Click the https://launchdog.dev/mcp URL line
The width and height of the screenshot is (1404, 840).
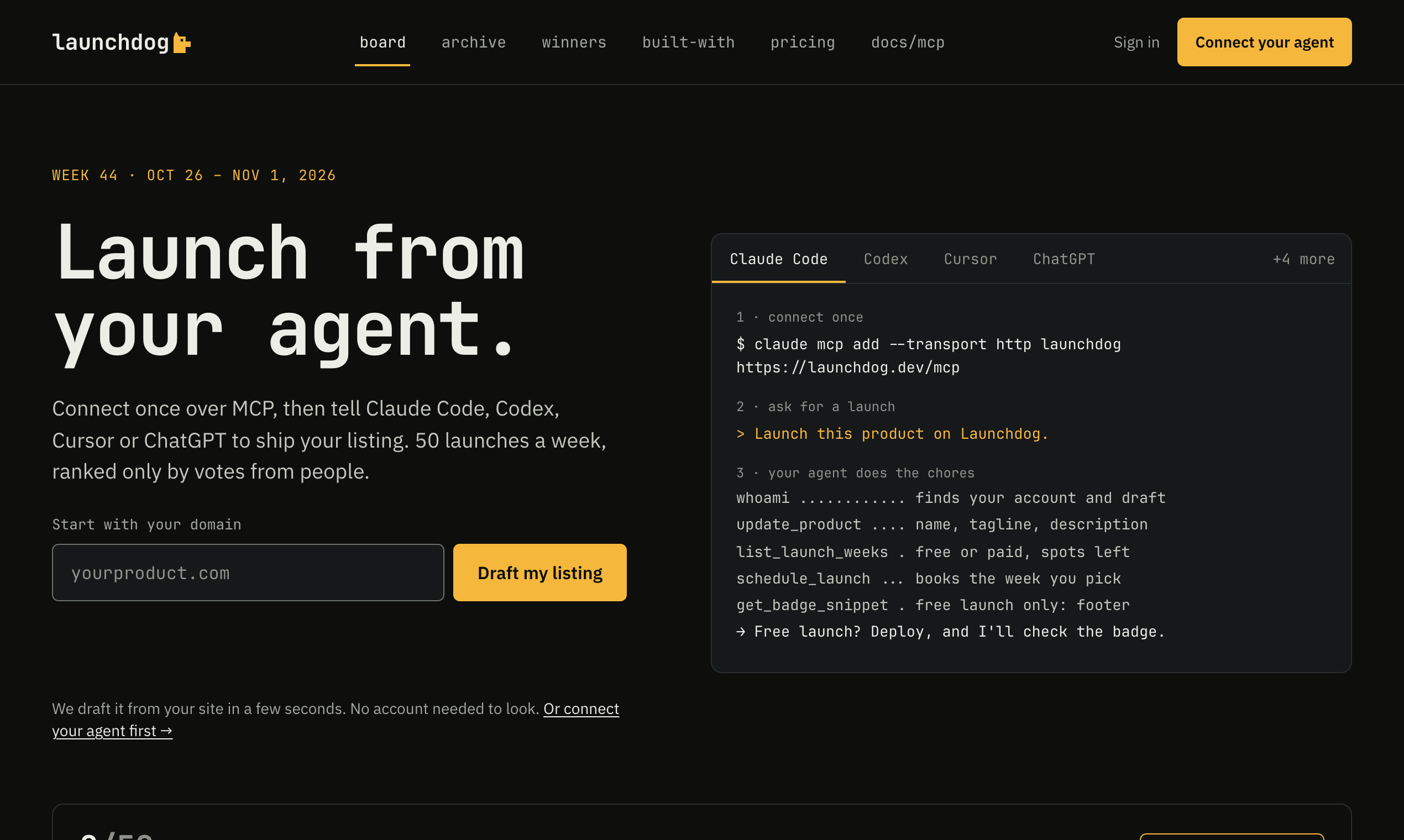click(x=847, y=368)
